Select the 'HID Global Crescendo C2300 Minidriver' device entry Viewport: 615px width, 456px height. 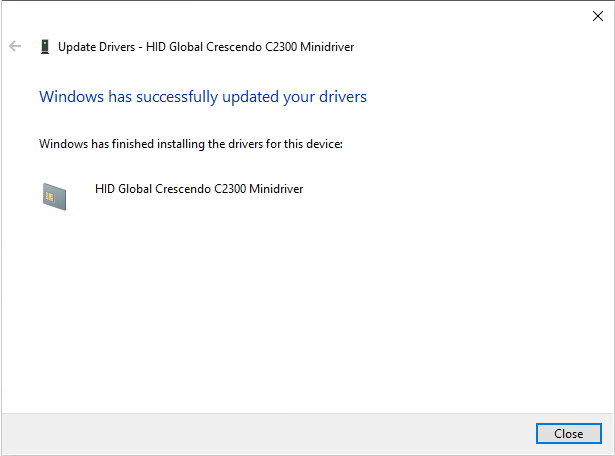[x=199, y=189]
